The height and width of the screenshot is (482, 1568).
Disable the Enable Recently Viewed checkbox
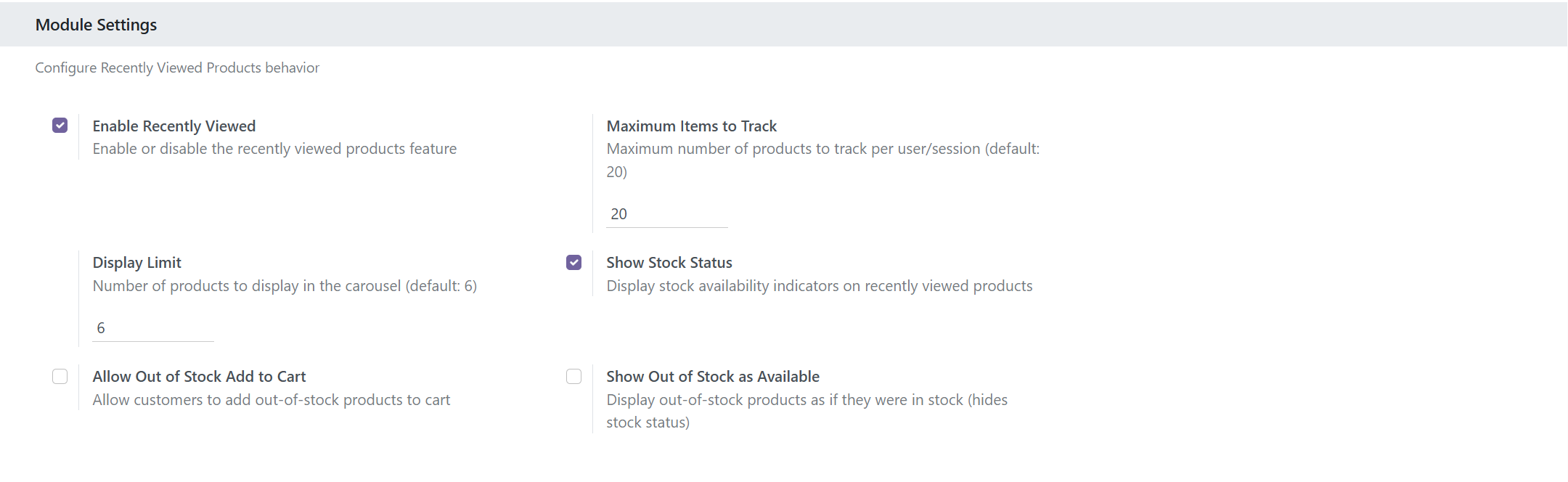60,125
